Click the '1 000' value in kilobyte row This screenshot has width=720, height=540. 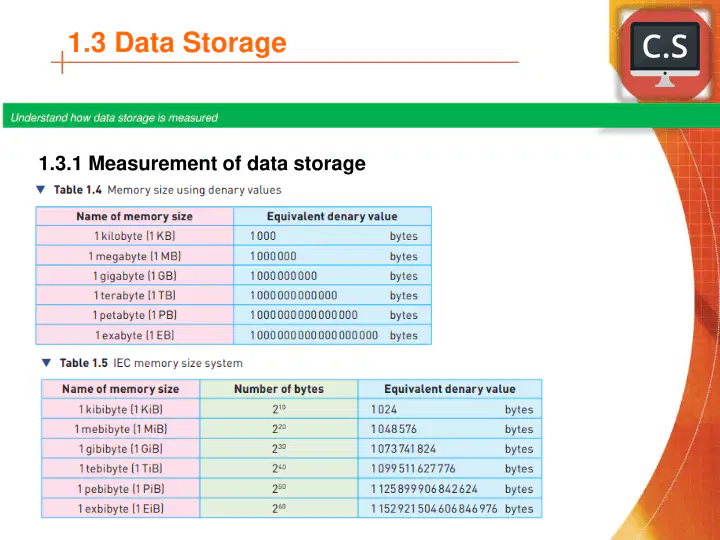[263, 236]
